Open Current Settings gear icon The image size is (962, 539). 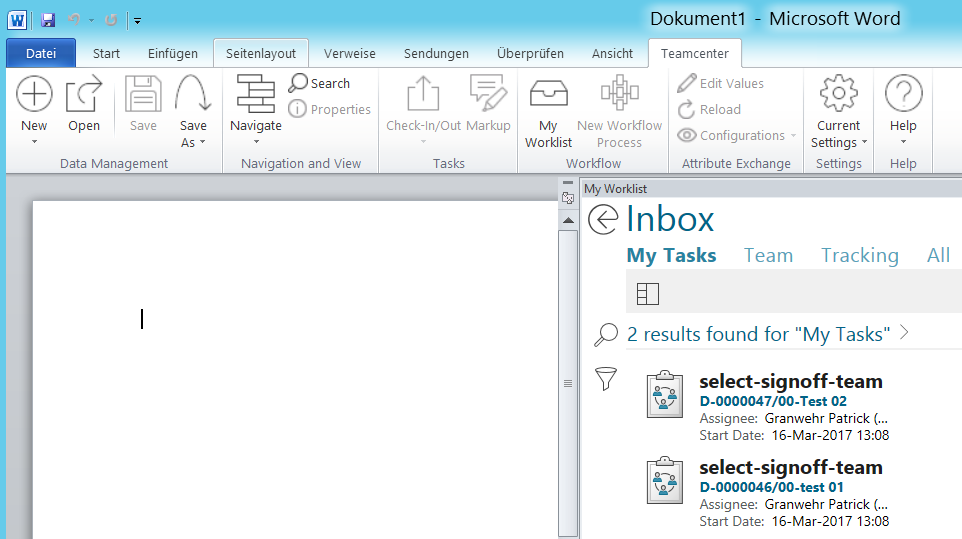(838, 96)
